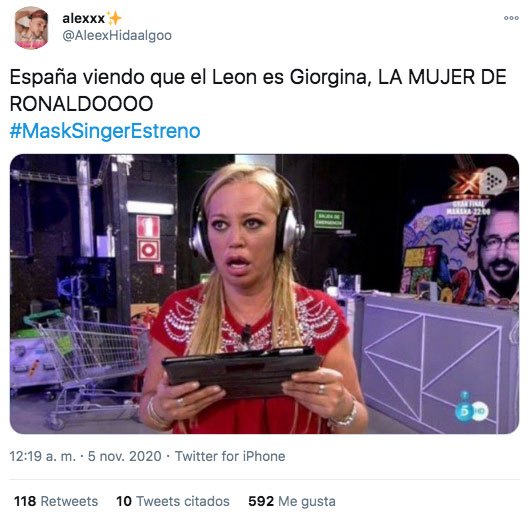
Task: Open the 12:19 a. m. timestamp
Action: [x=43, y=456]
